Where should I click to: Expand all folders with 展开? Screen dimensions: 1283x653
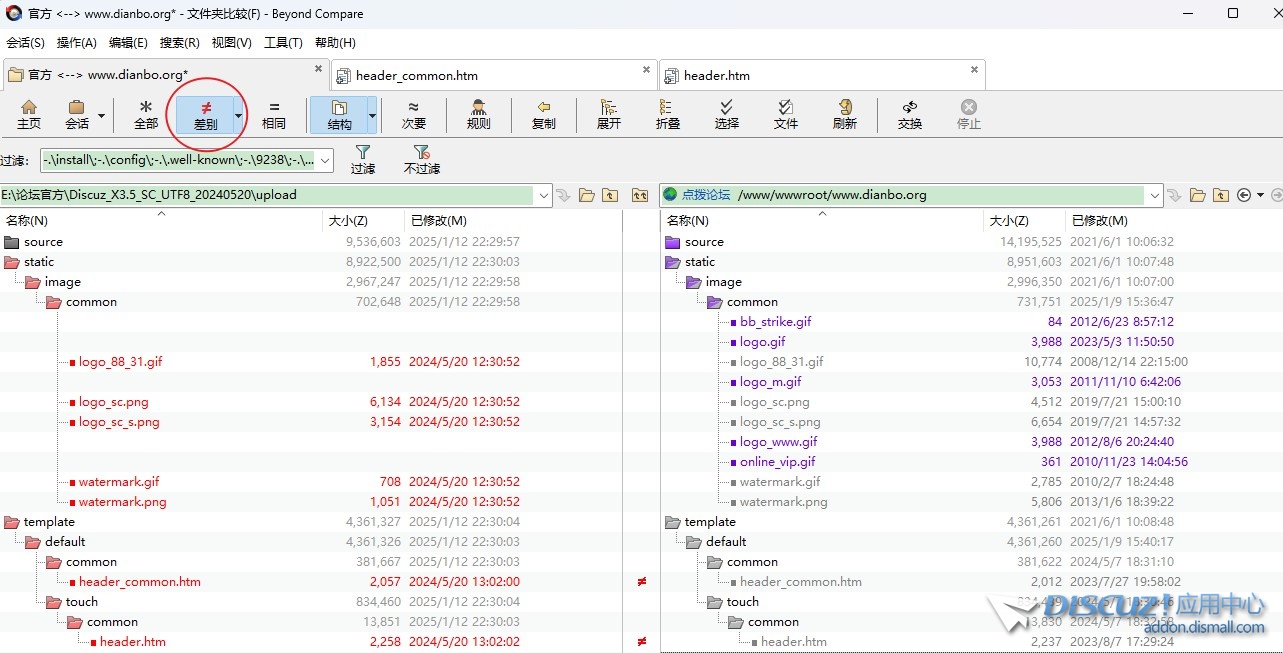coord(609,114)
